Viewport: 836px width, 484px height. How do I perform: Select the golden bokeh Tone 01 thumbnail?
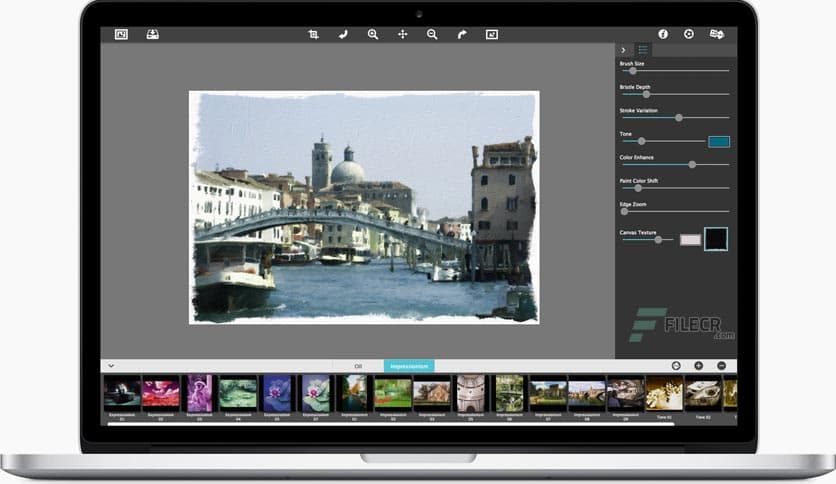pyautogui.click(x=664, y=393)
